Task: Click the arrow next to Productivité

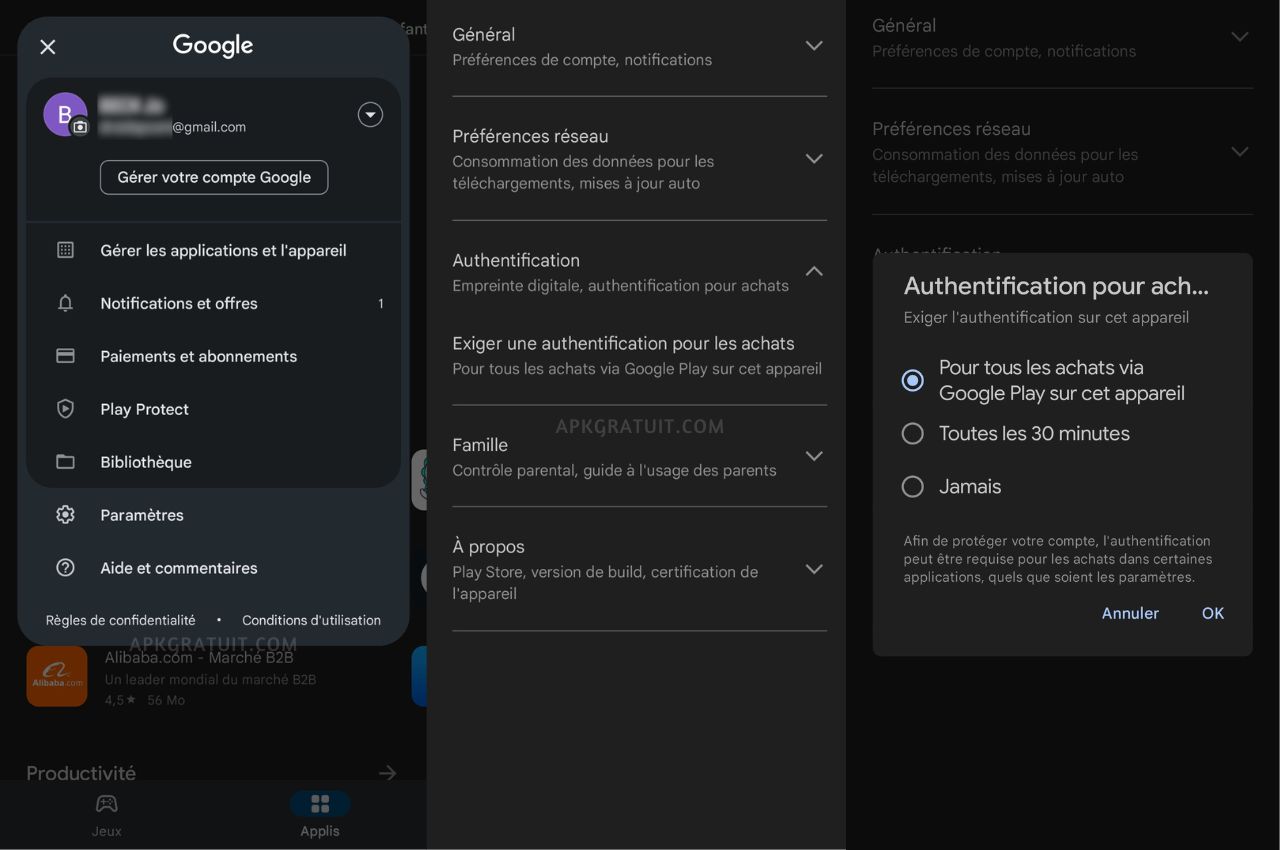Action: (388, 773)
